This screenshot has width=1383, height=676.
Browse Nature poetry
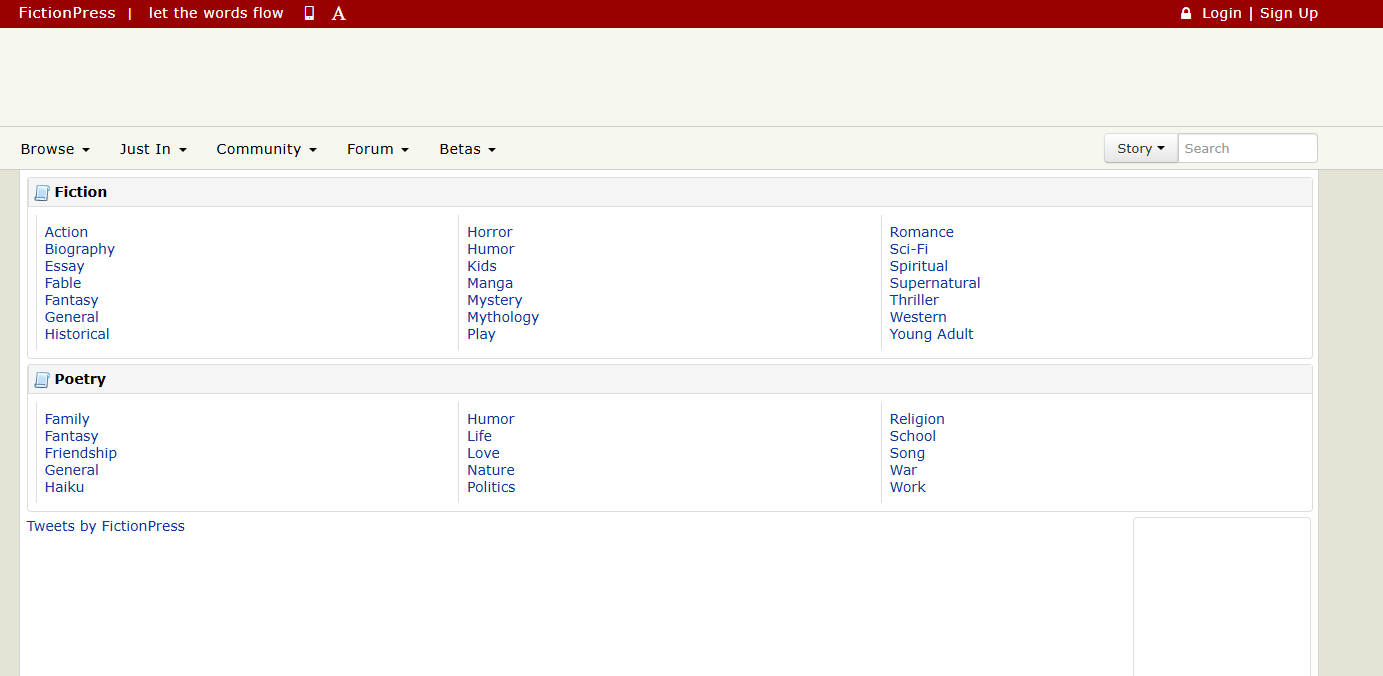490,470
